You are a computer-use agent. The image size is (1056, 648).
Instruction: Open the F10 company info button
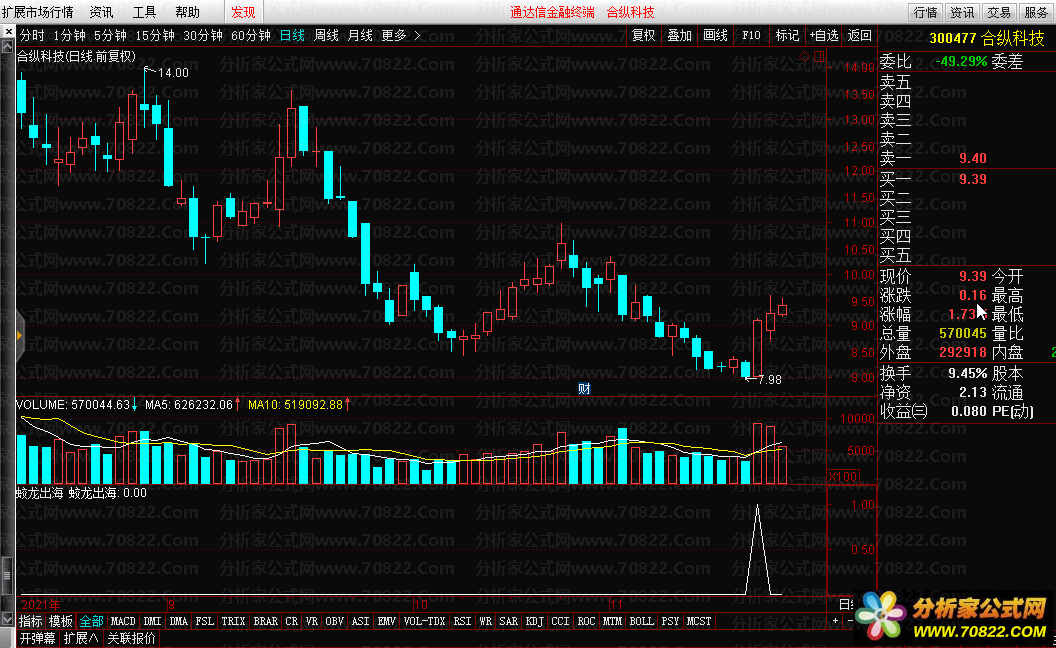[x=751, y=35]
